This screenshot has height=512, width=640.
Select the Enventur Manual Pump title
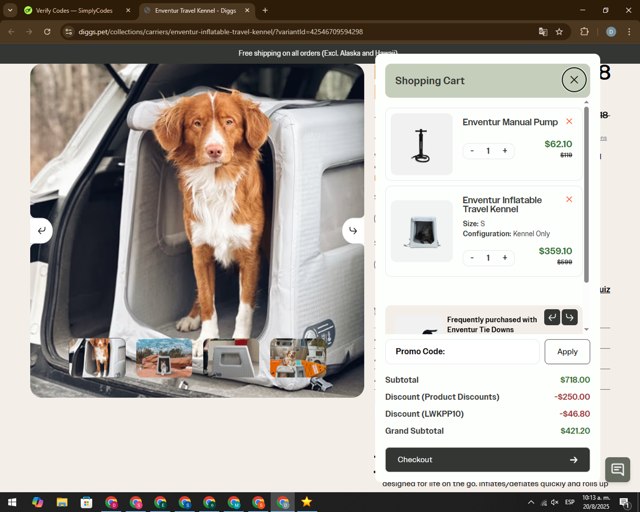[510, 122]
